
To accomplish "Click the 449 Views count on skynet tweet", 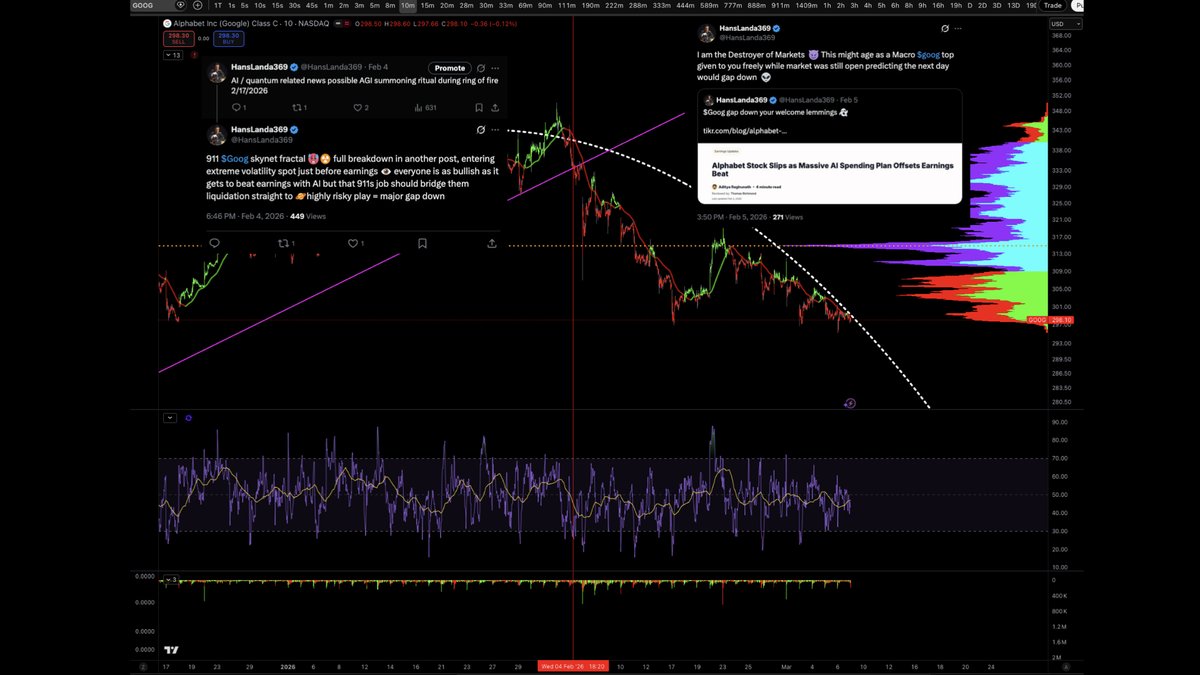I will [308, 215].
